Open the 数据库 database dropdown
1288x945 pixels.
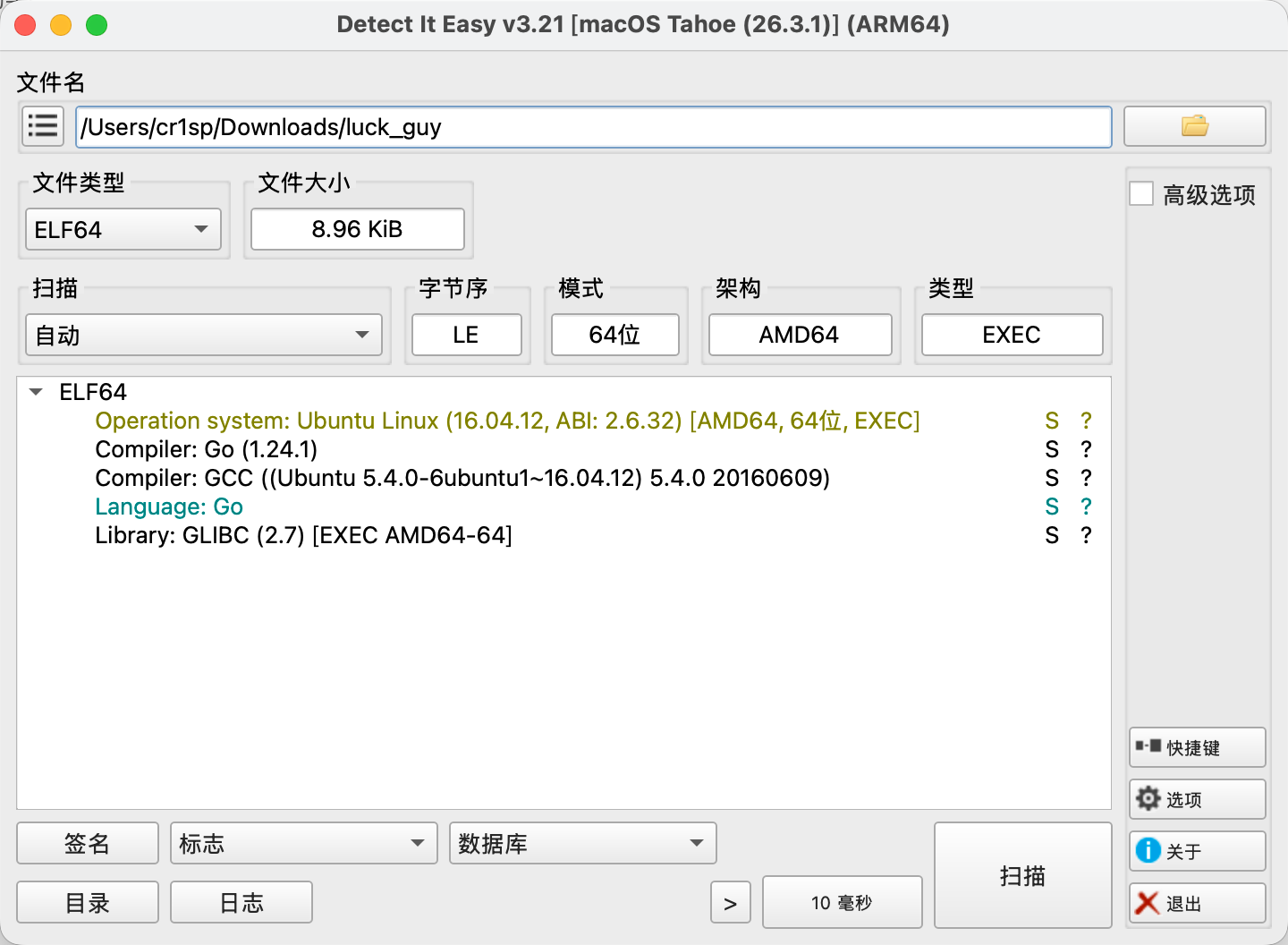point(583,843)
